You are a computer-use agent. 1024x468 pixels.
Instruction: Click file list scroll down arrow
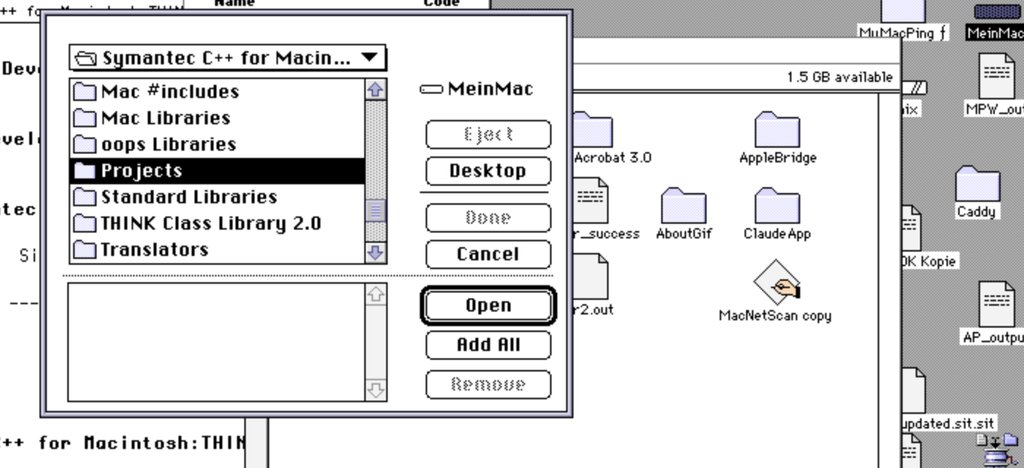[x=376, y=253]
